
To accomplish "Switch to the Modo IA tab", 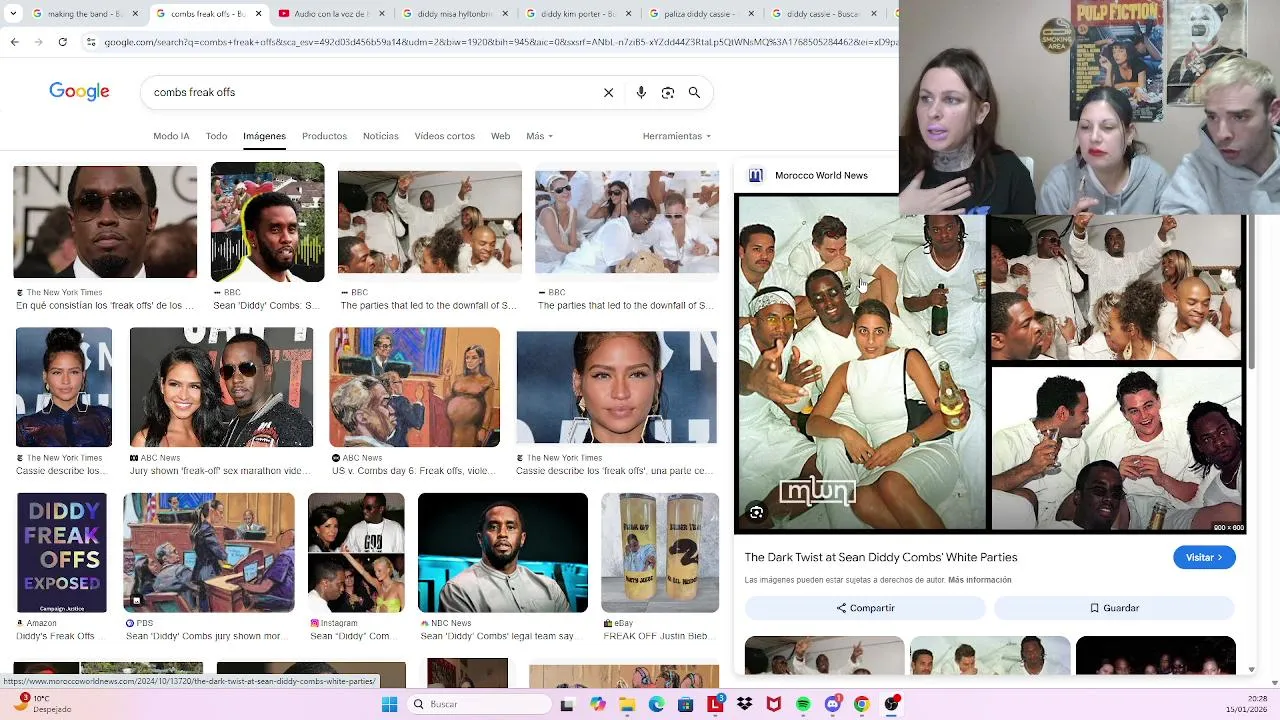I will [x=171, y=136].
